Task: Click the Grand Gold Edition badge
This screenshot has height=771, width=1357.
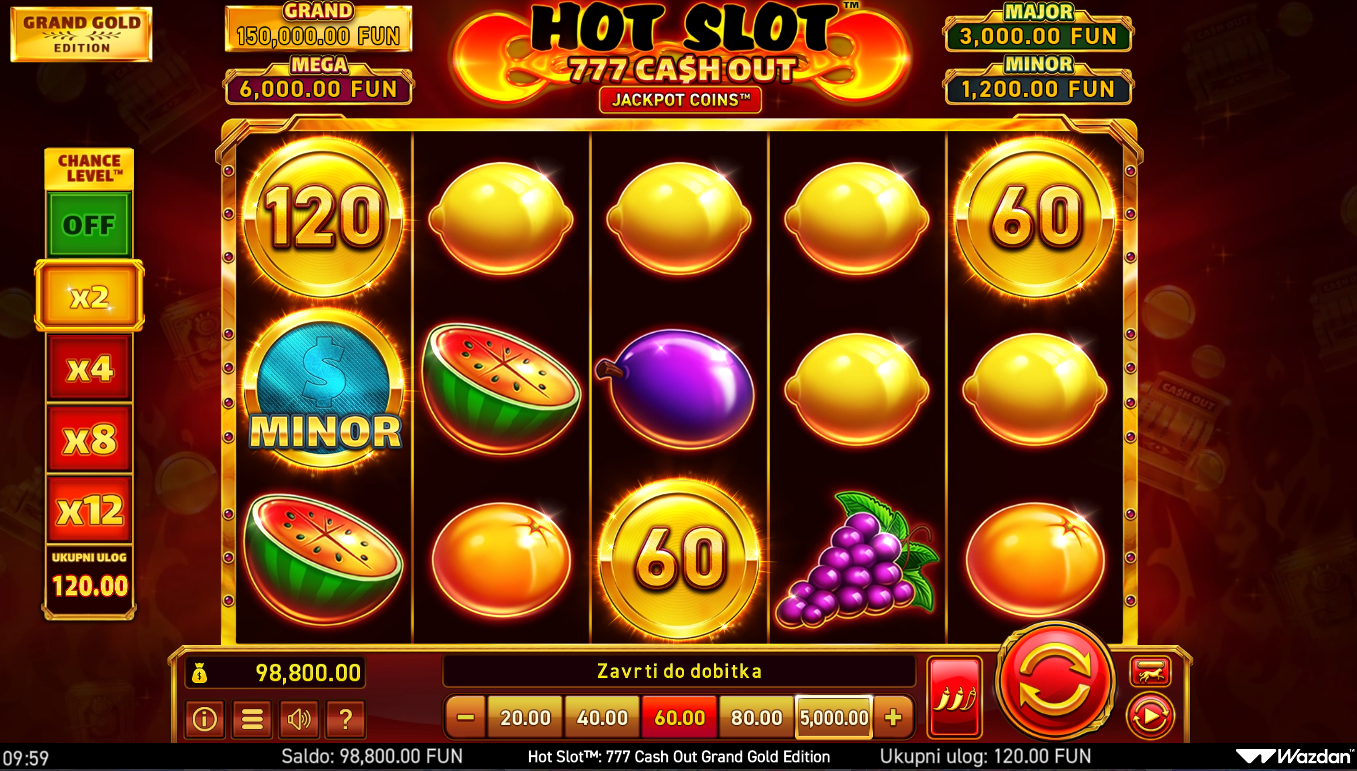Action: pyautogui.click(x=81, y=34)
